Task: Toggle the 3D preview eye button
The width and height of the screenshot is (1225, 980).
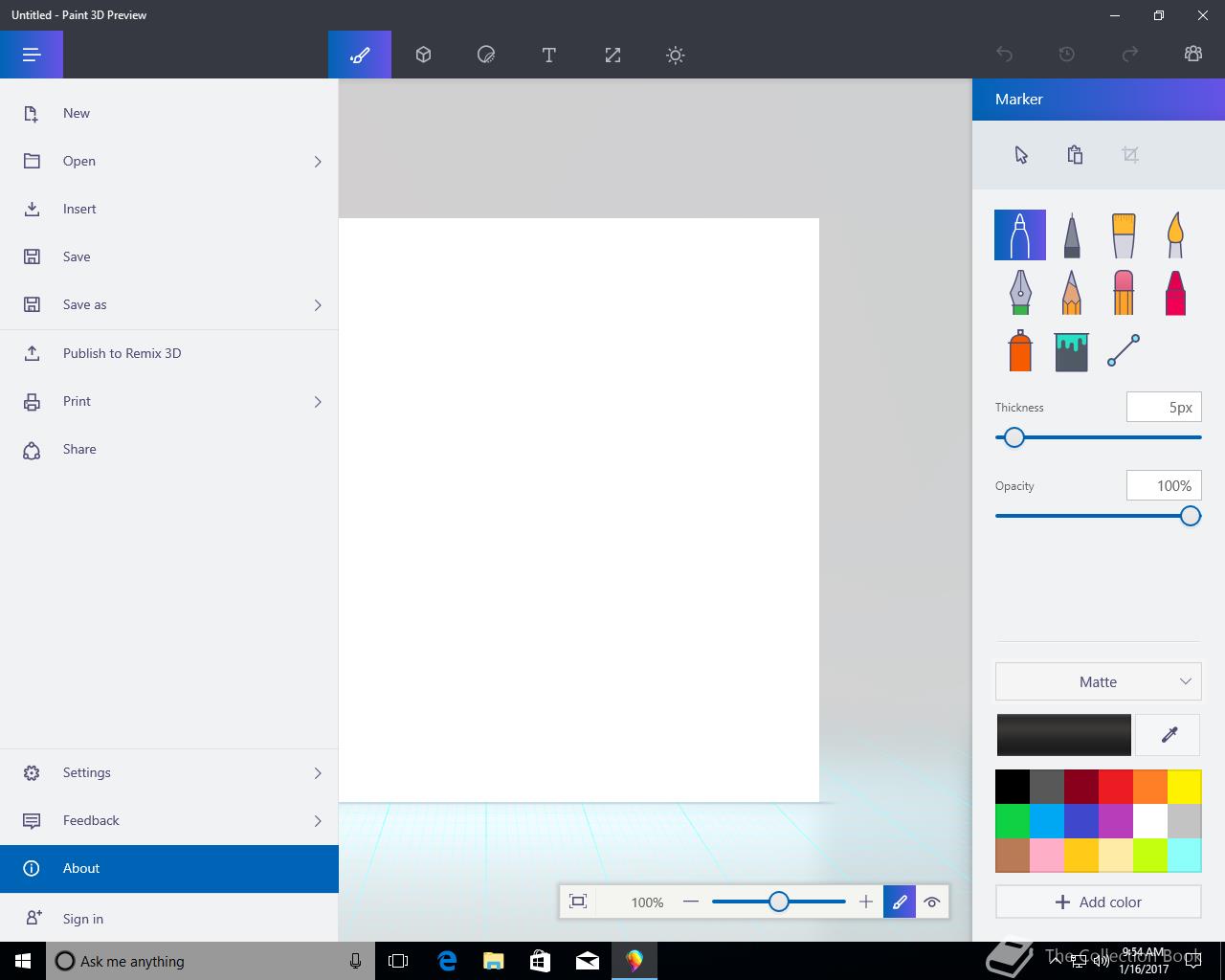Action: coord(932,902)
